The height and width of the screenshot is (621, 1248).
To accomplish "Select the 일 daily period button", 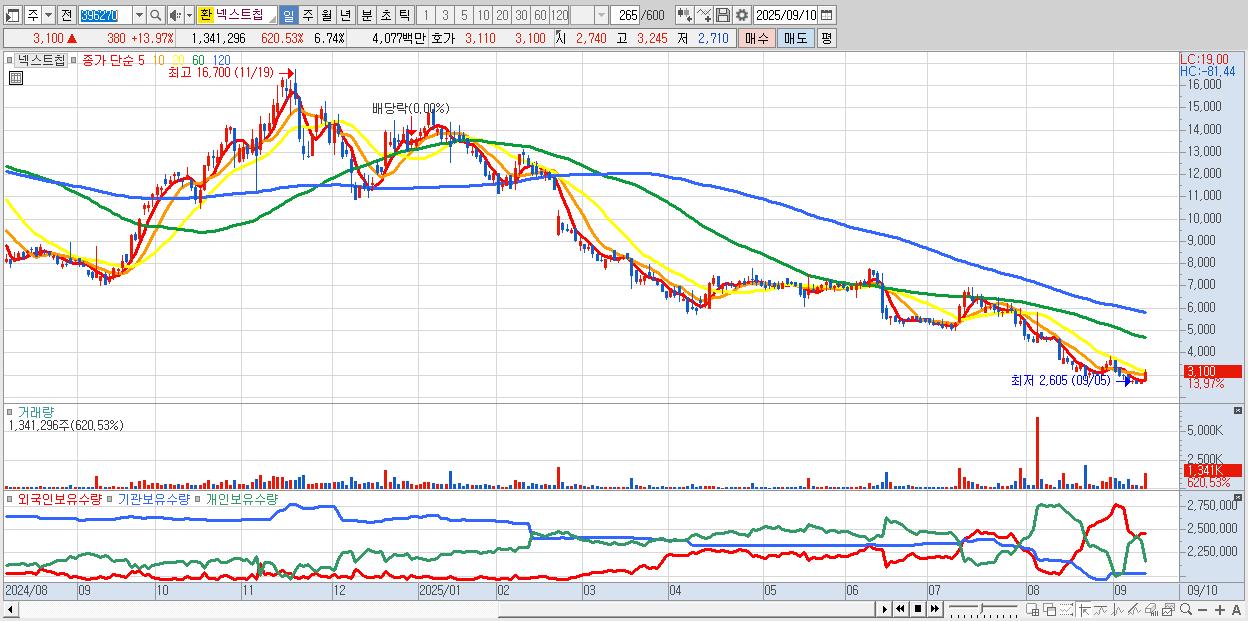I will click(288, 15).
